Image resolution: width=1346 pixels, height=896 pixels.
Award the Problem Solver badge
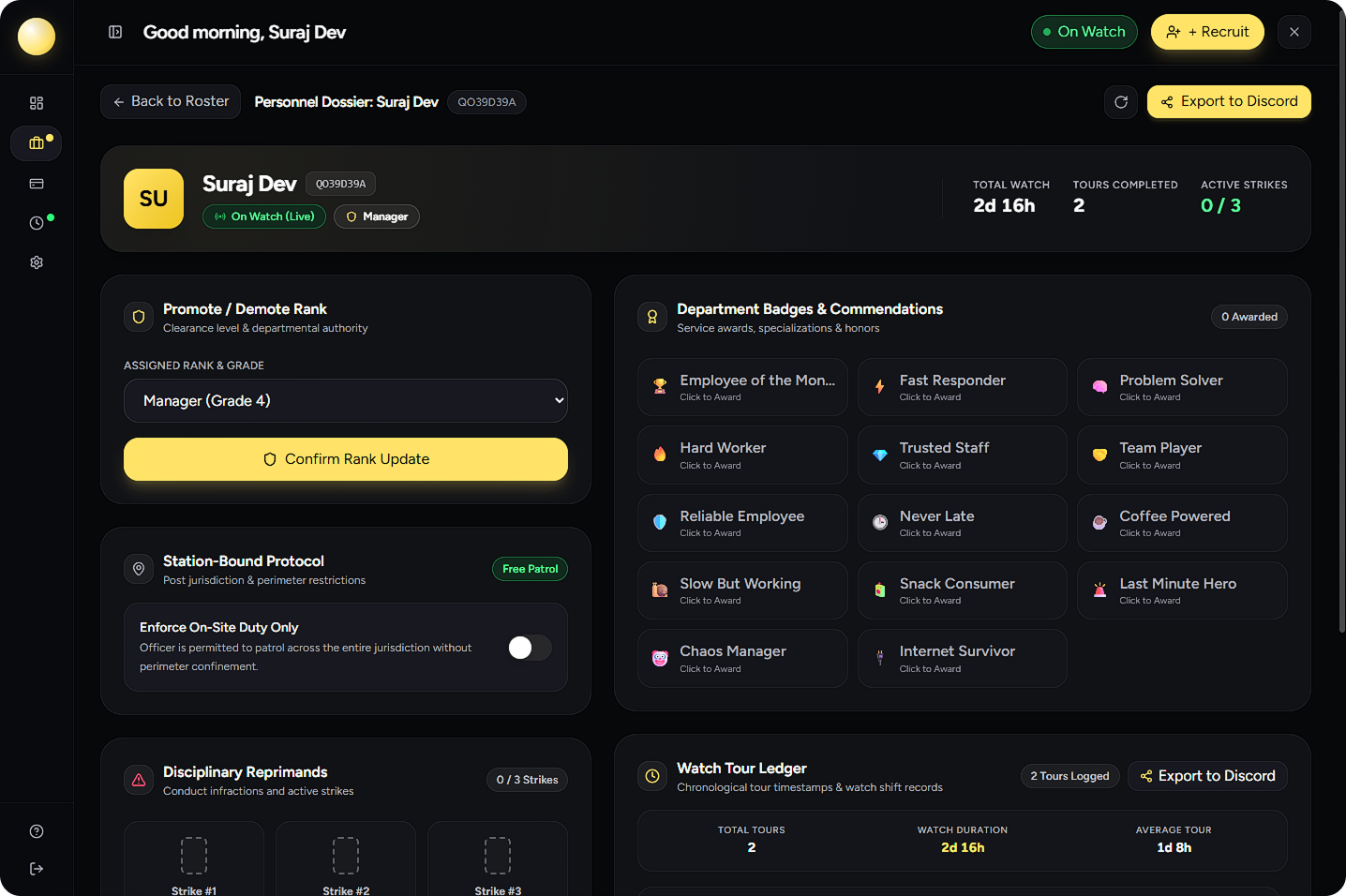tap(1182, 387)
